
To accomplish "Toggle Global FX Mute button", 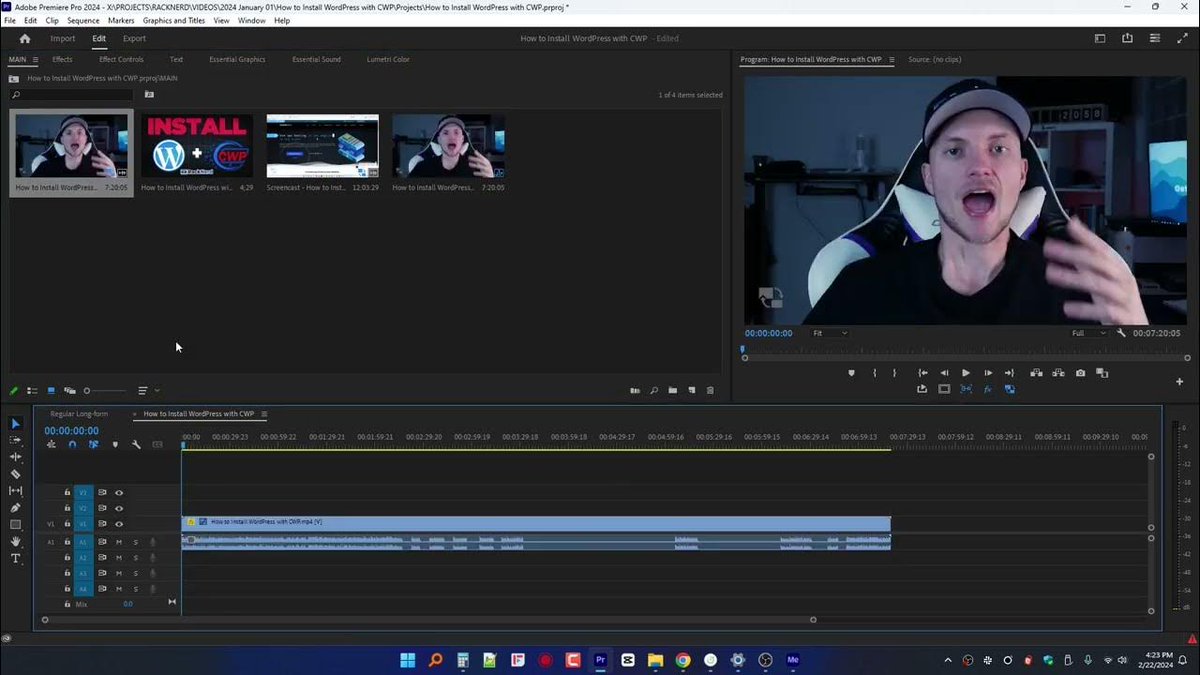I will click(988, 389).
